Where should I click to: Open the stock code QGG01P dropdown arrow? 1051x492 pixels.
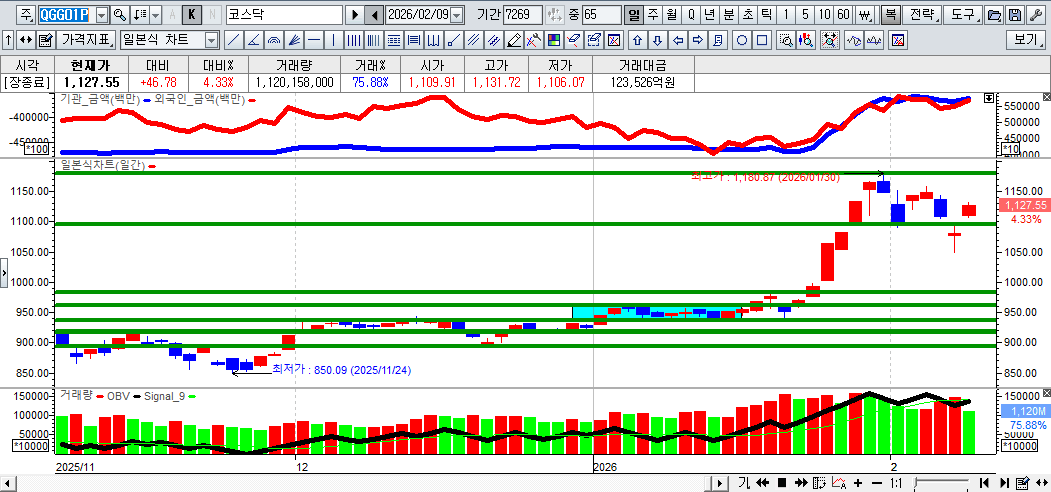(101, 15)
